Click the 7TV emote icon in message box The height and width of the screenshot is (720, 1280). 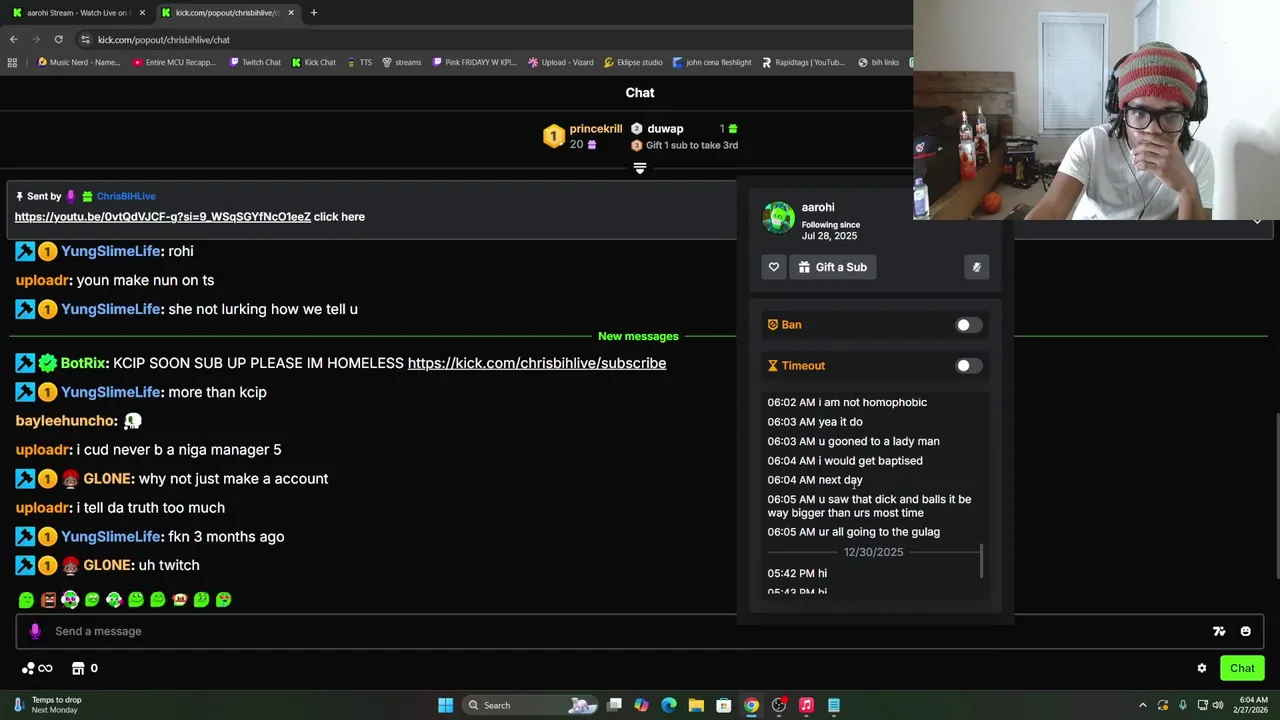pyautogui.click(x=1219, y=631)
